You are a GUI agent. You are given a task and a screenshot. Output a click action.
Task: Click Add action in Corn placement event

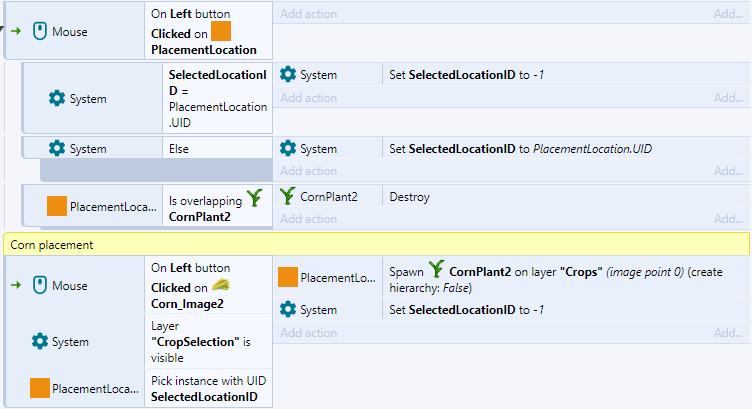tap(309, 333)
